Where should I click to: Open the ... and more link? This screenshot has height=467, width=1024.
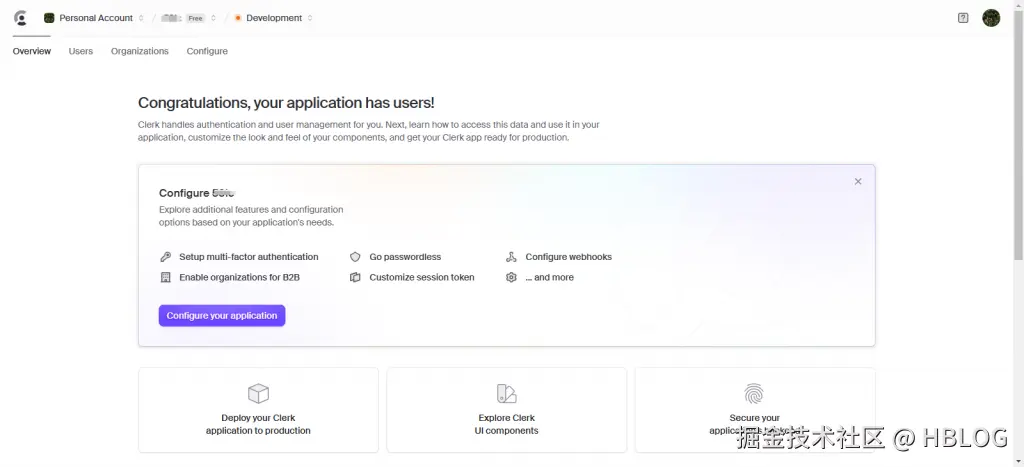pyautogui.click(x=549, y=277)
